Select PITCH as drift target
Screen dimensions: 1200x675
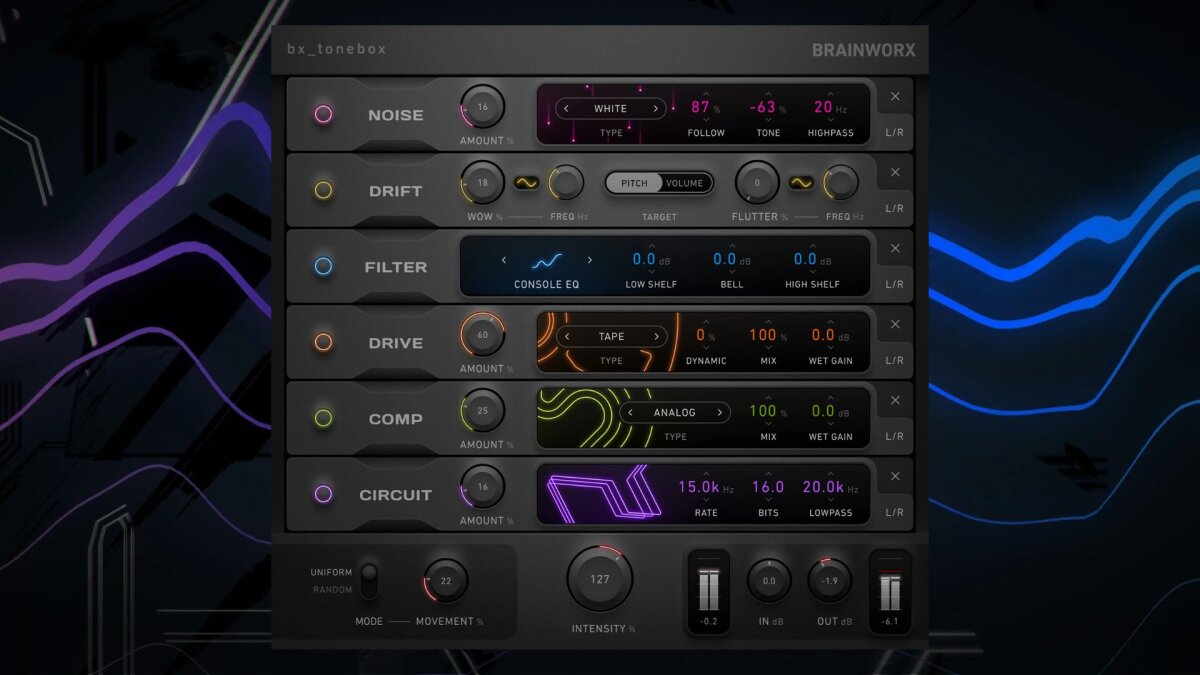coord(634,183)
